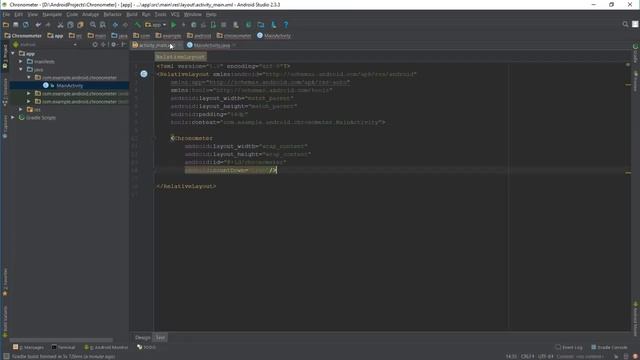Click the Redo arrow icon
The image size is (640, 360).
click(48, 25)
